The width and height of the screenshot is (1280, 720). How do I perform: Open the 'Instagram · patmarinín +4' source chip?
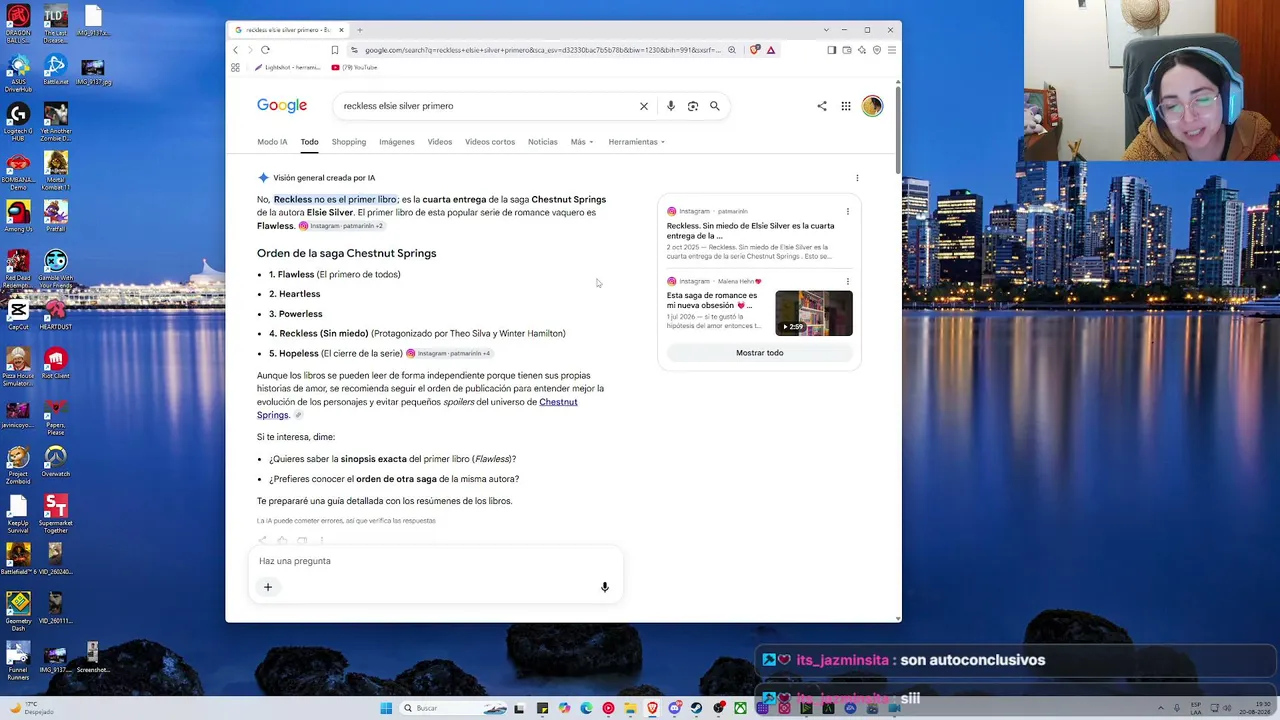(x=449, y=353)
